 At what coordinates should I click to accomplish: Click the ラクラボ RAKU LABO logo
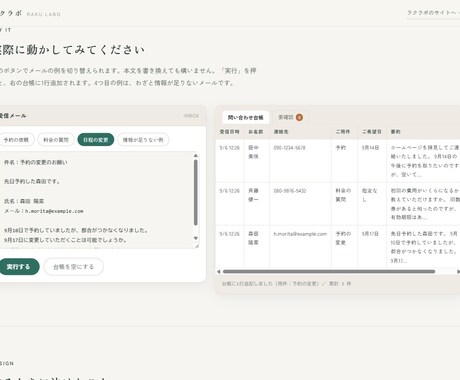tap(29, 13)
